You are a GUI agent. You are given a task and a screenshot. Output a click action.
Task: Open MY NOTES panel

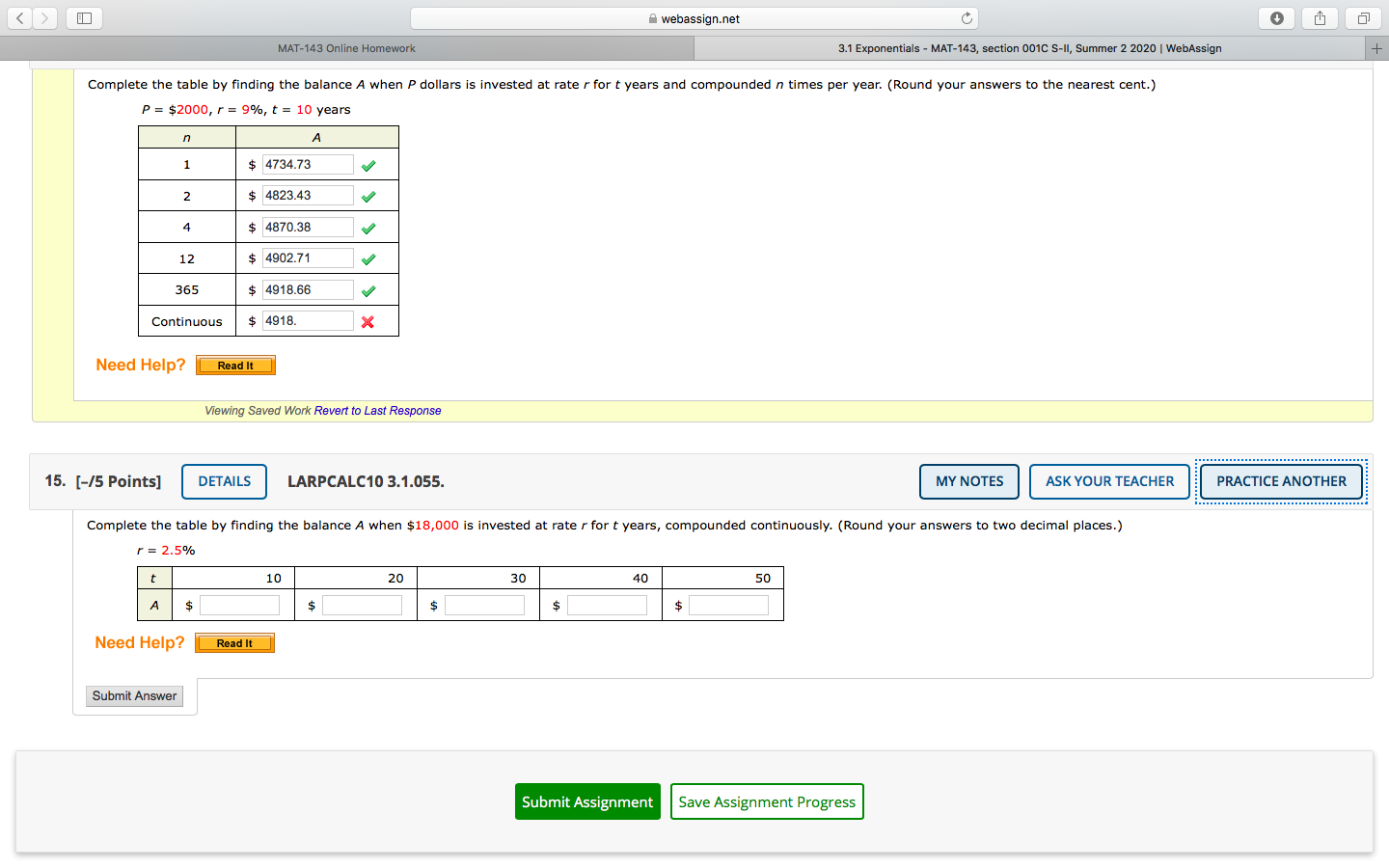click(x=968, y=481)
